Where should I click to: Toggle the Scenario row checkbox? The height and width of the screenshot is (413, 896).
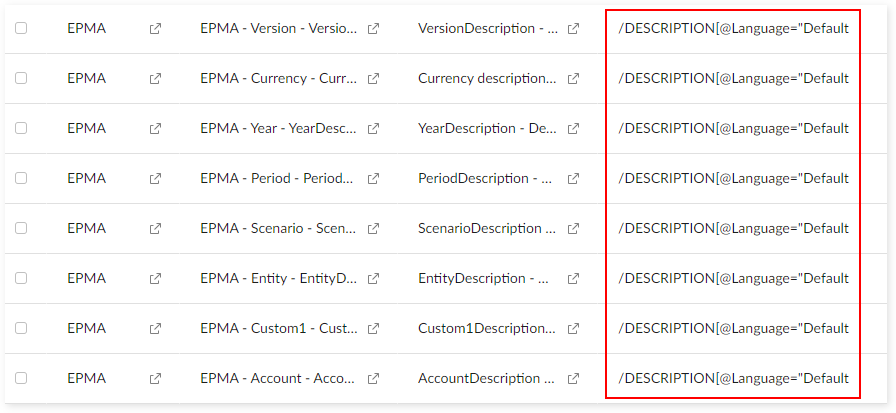21,229
